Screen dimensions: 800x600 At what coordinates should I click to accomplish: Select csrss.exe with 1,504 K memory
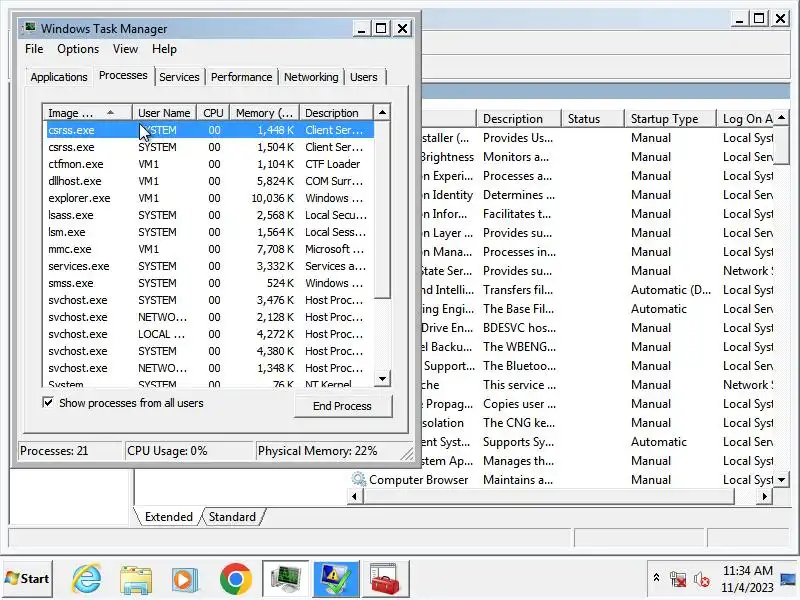pyautogui.click(x=210, y=147)
